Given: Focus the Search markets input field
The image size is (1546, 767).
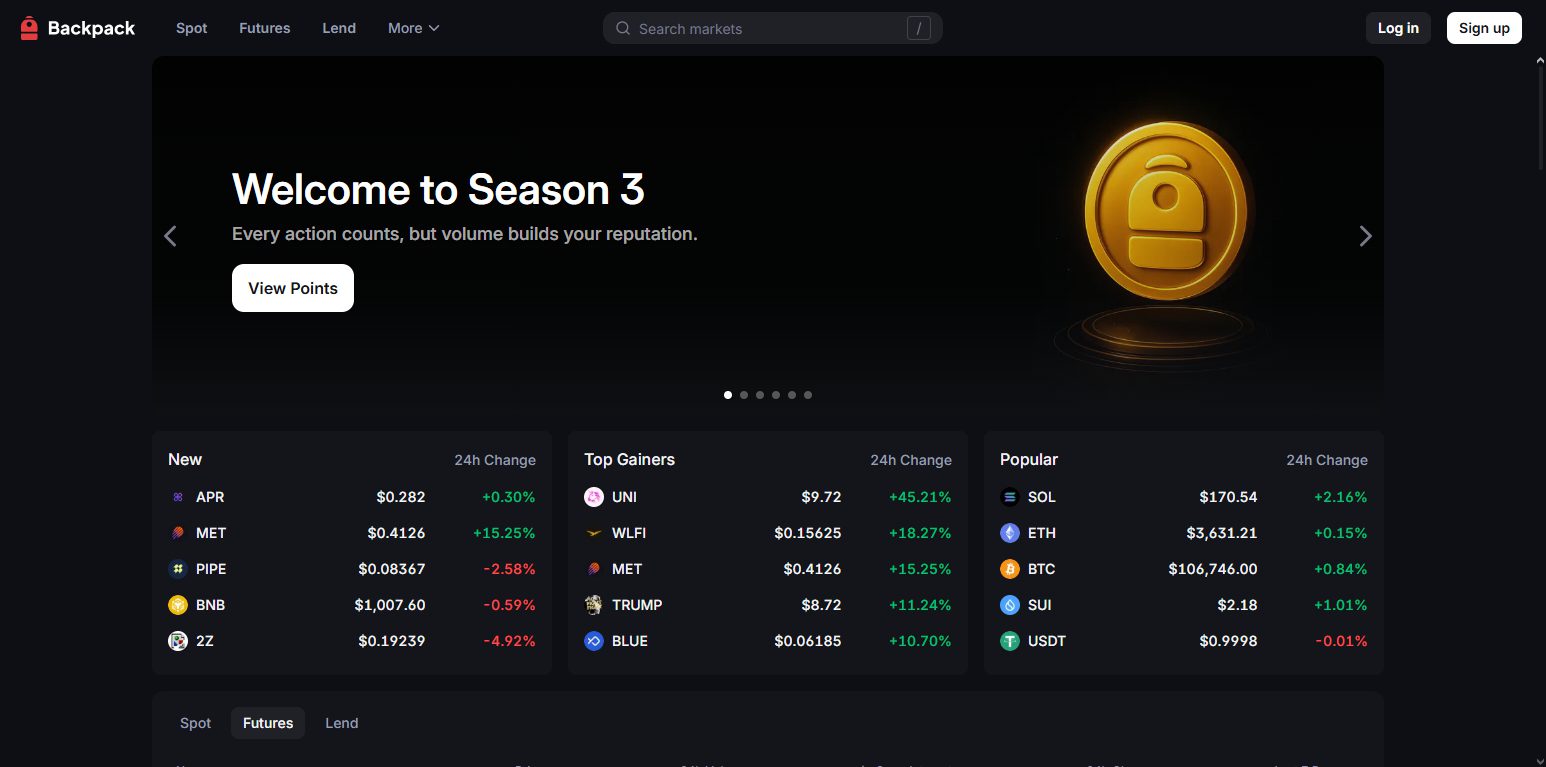Looking at the screenshot, I should (772, 28).
